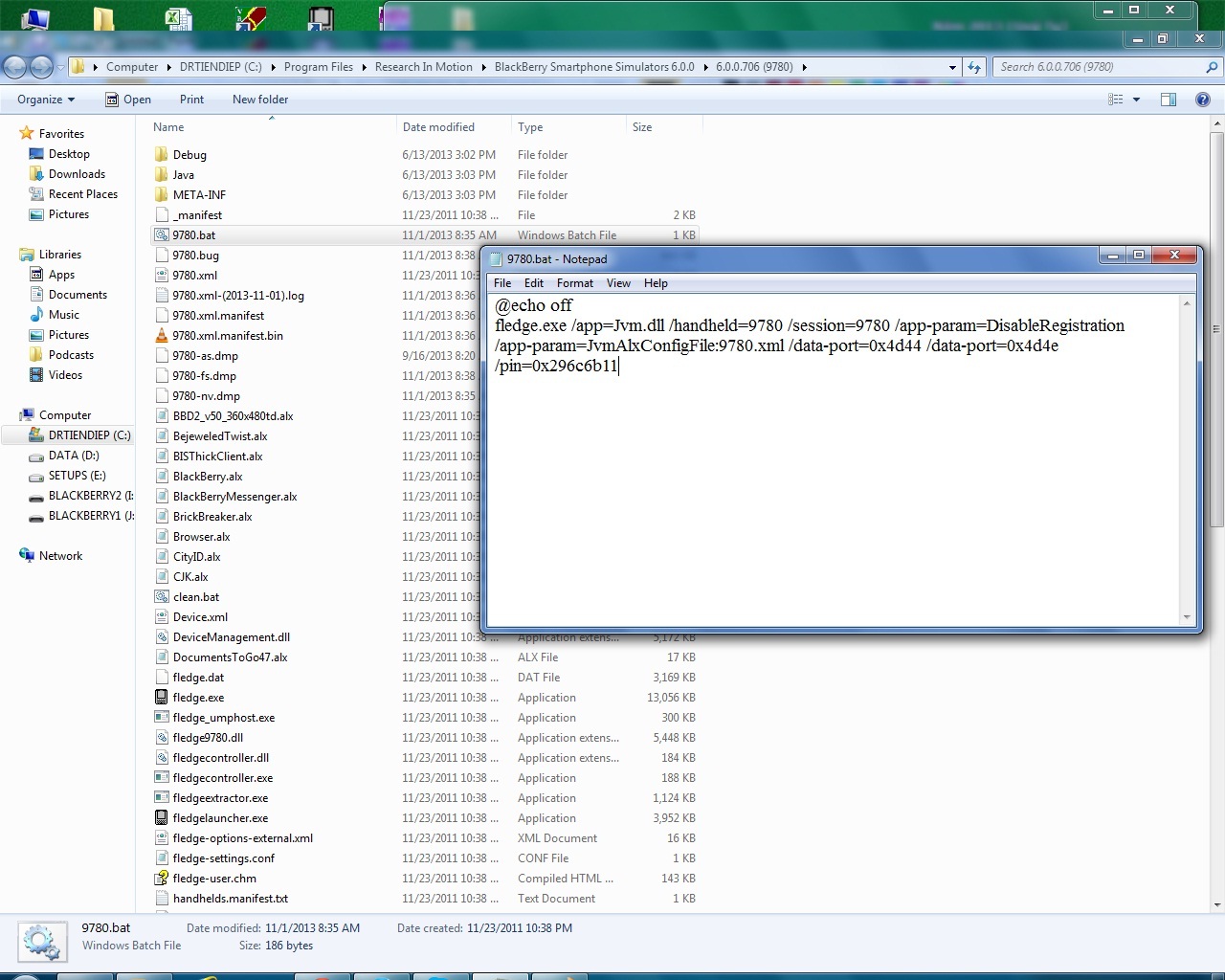Select the 9780.bat file row
The height and width of the screenshot is (980, 1225).
click(425, 235)
